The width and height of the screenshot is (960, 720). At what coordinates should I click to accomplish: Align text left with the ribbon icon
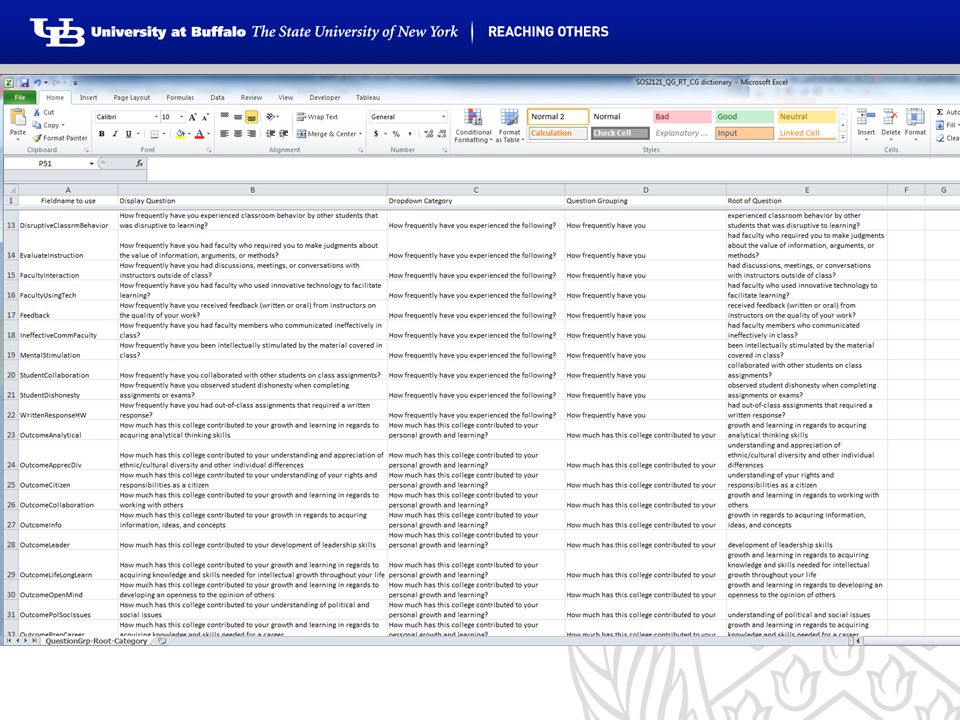click(225, 133)
